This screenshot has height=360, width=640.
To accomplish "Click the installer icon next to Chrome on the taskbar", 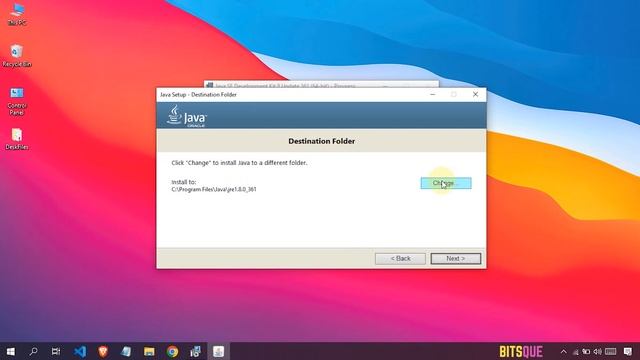I will click(196, 351).
